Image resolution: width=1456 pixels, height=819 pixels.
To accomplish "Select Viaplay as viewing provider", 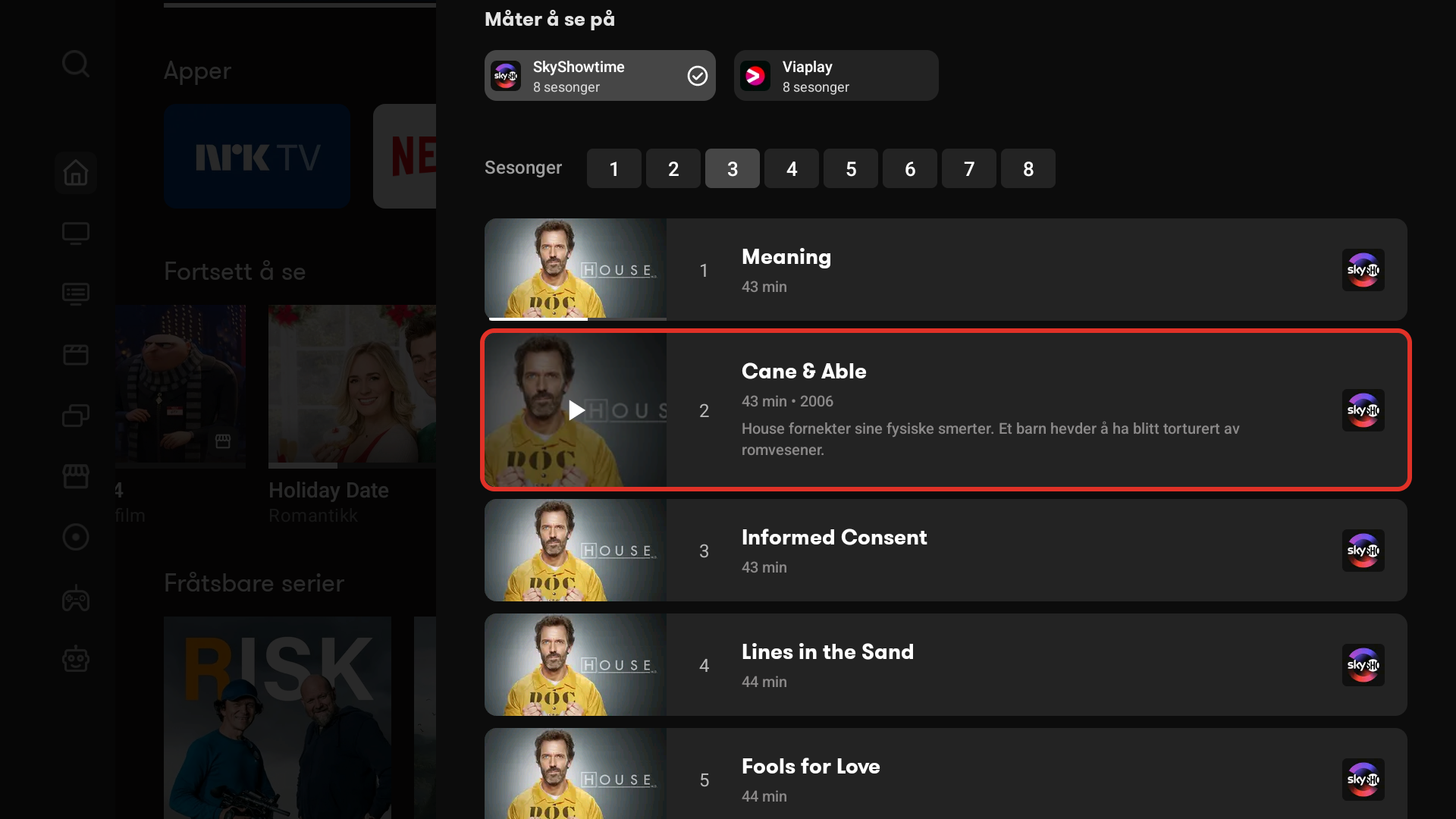I will pos(836,76).
